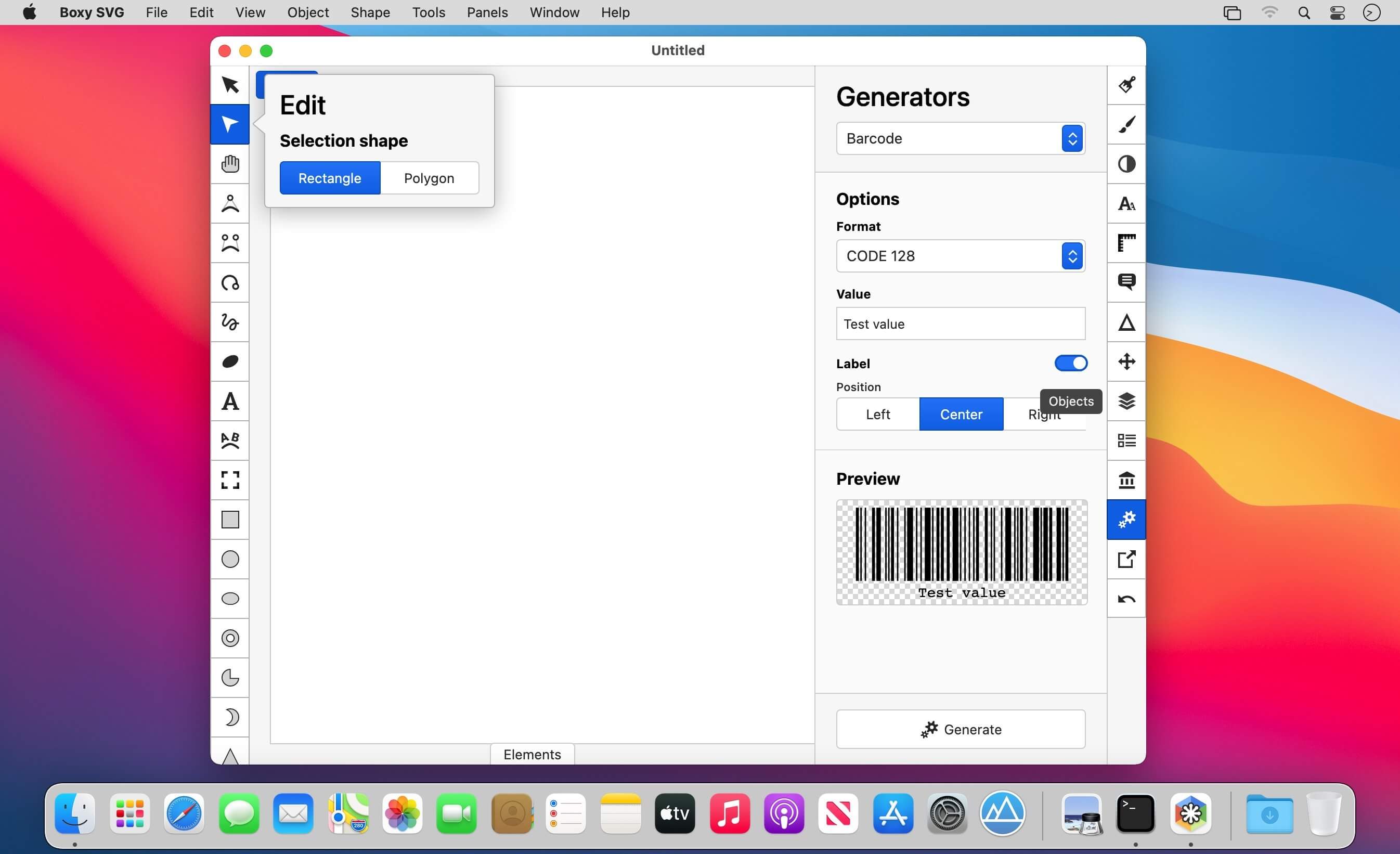Select Polygon selection shape
This screenshot has width=1400, height=854.
click(x=428, y=178)
